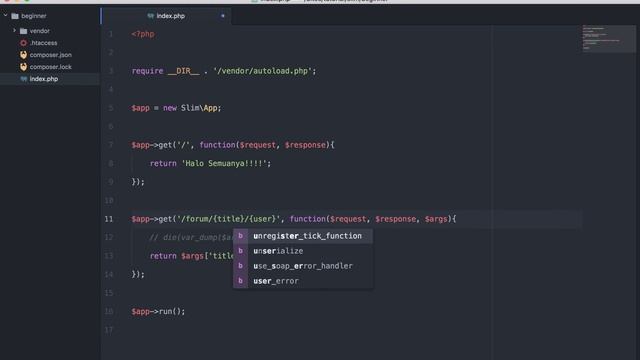Click the type badge beside user_error

tap(240, 281)
